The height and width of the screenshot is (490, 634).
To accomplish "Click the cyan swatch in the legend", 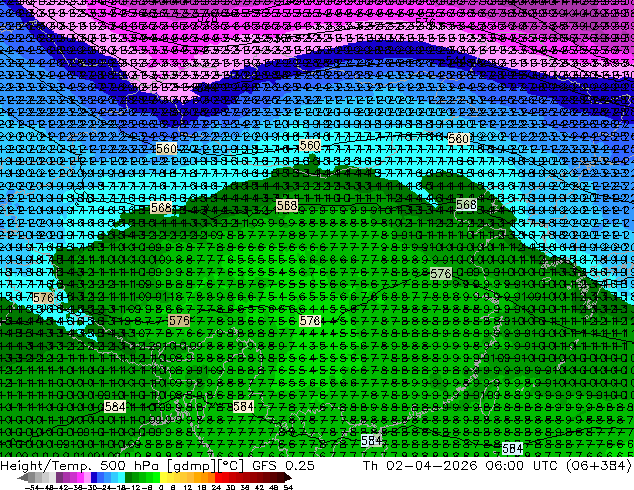I will pos(121,478).
